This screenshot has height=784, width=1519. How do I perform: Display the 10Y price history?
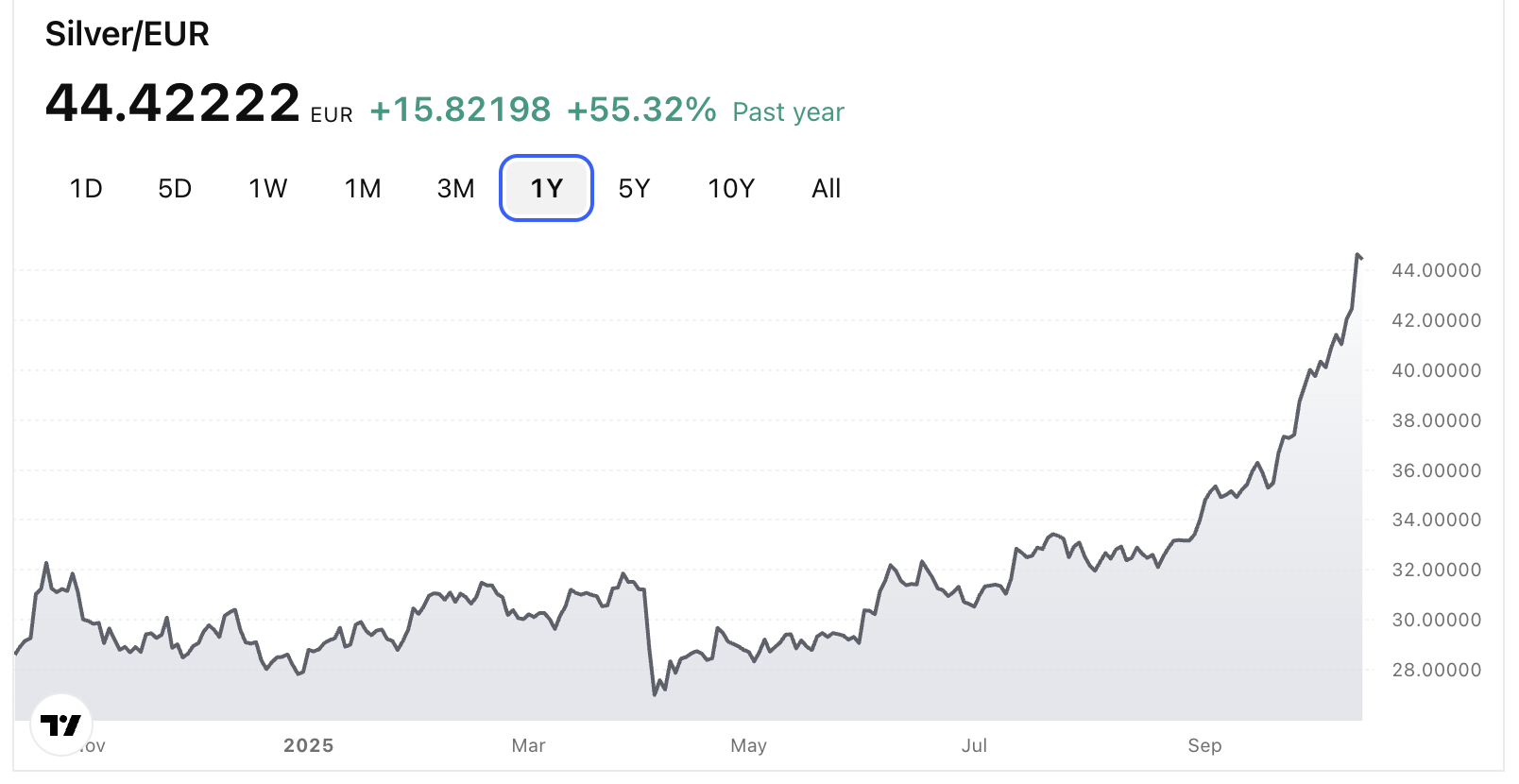click(x=731, y=189)
